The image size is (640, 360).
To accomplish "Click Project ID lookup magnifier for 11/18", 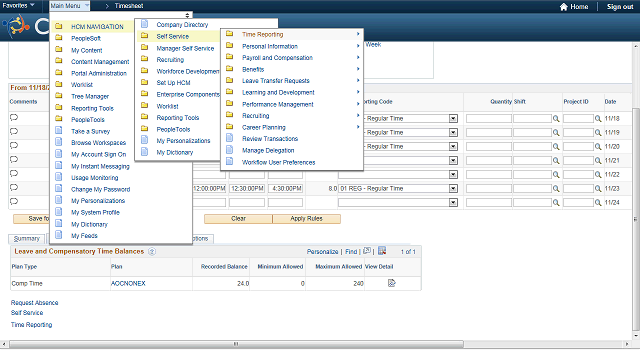I will [x=598, y=119].
